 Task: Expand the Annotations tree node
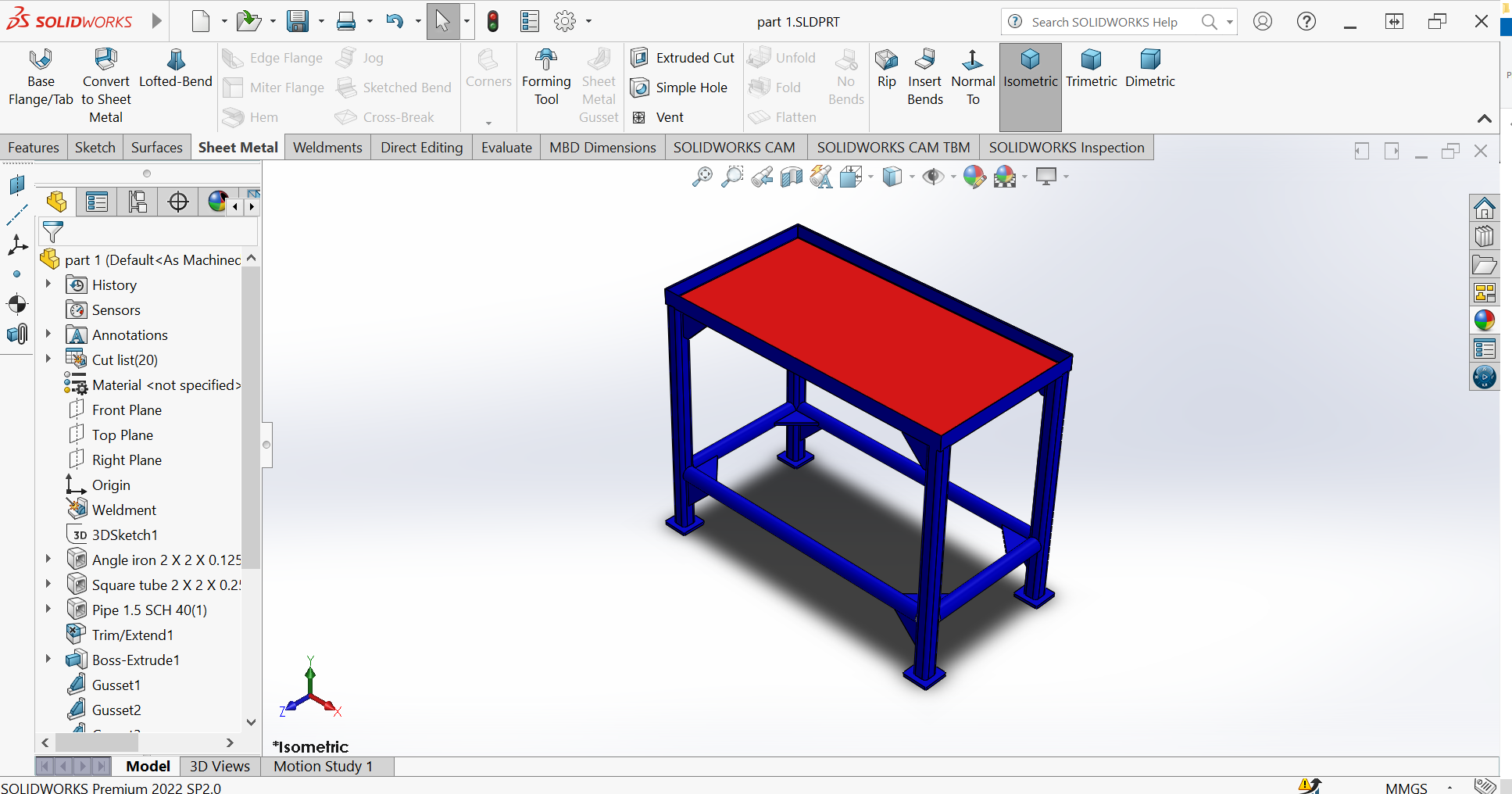tap(48, 334)
